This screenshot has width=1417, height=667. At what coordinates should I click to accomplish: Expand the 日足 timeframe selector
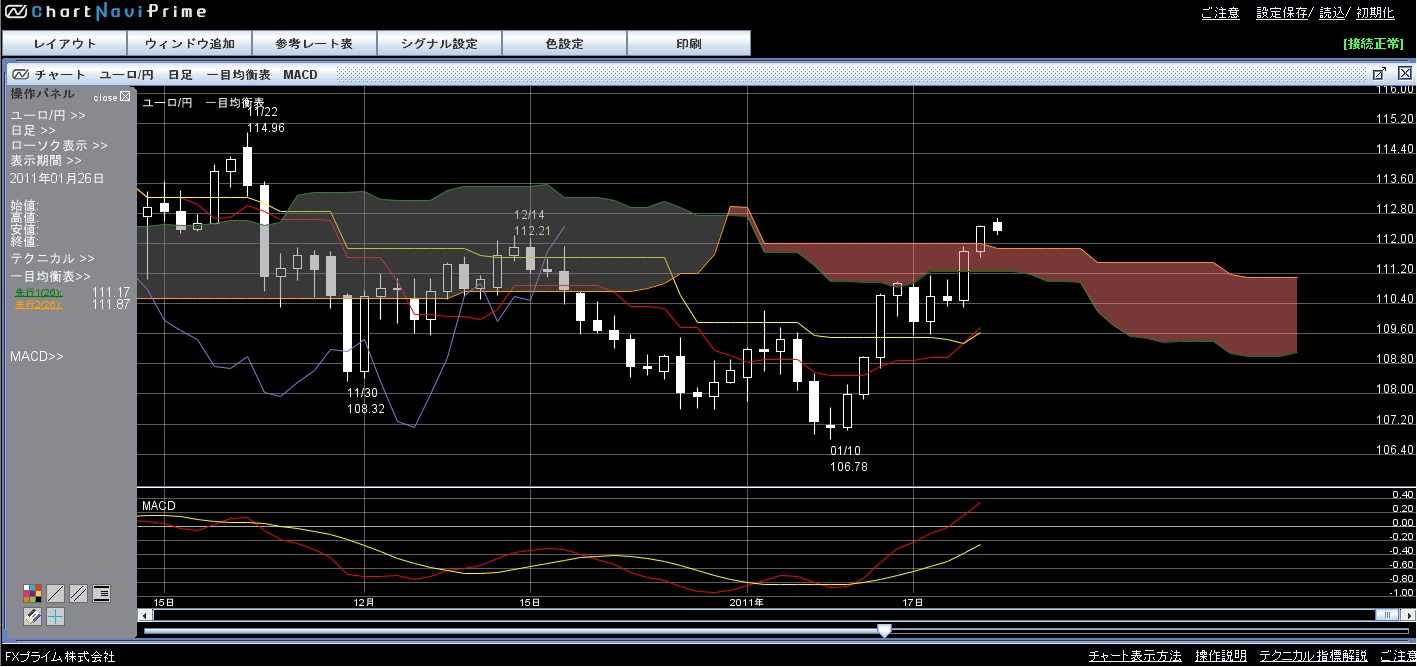33,131
